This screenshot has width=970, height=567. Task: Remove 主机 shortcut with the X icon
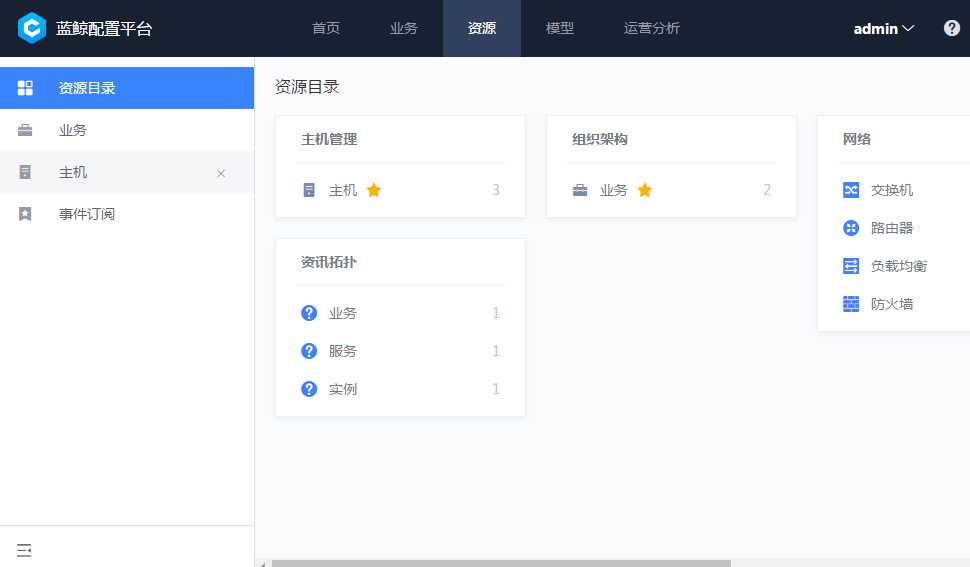pyautogui.click(x=221, y=174)
